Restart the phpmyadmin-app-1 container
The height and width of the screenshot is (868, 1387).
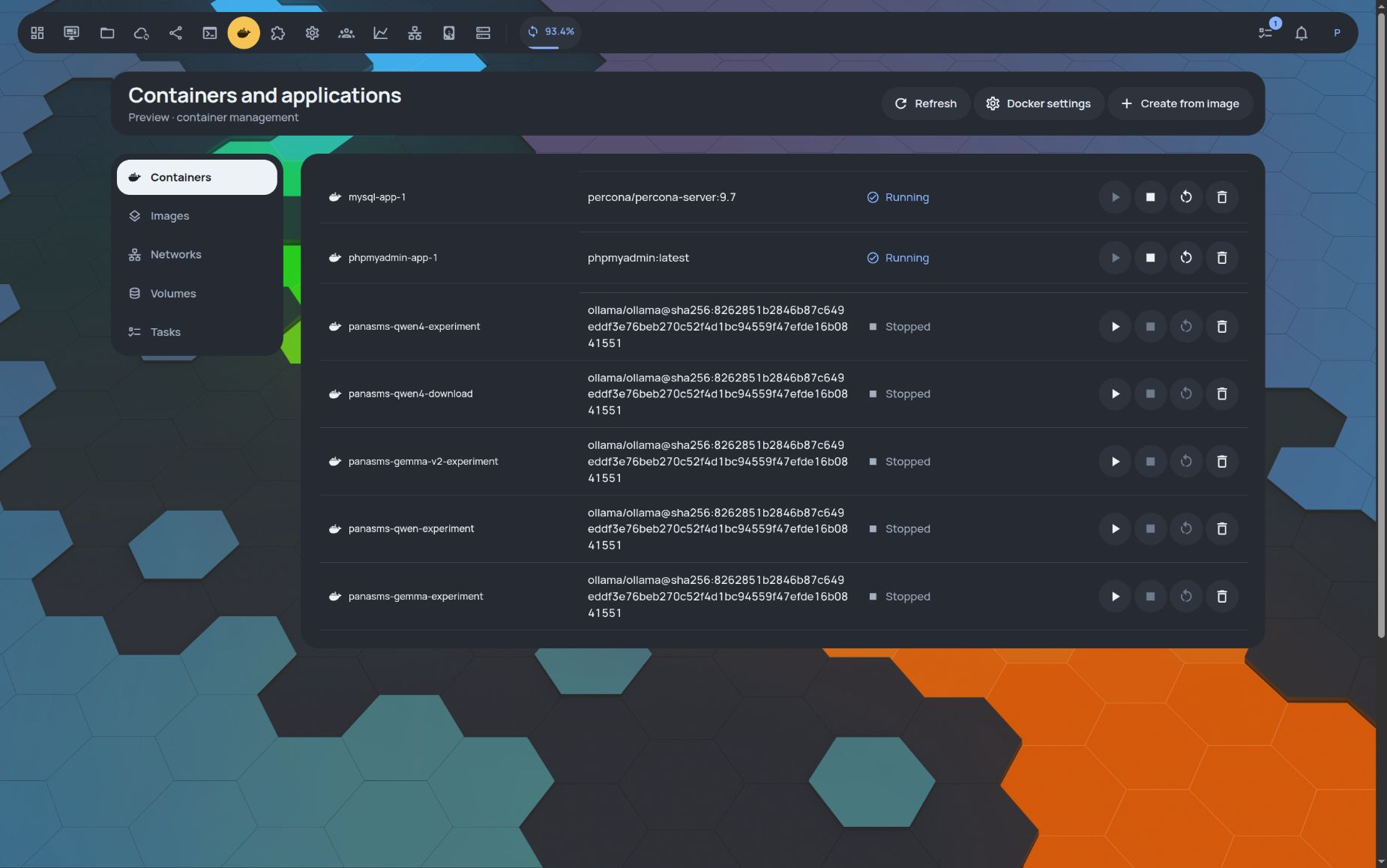point(1186,258)
